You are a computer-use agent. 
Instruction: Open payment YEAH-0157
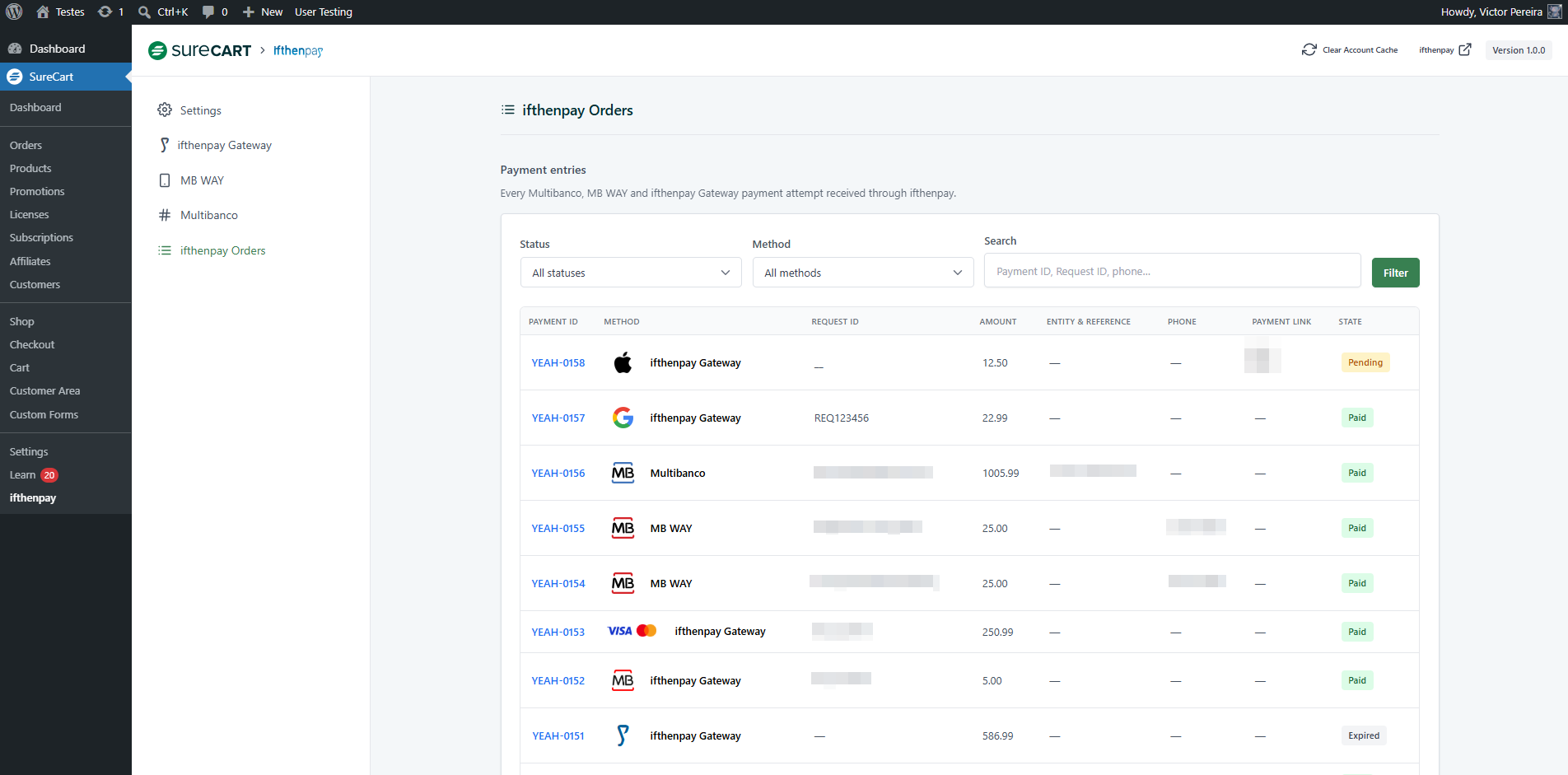click(558, 418)
